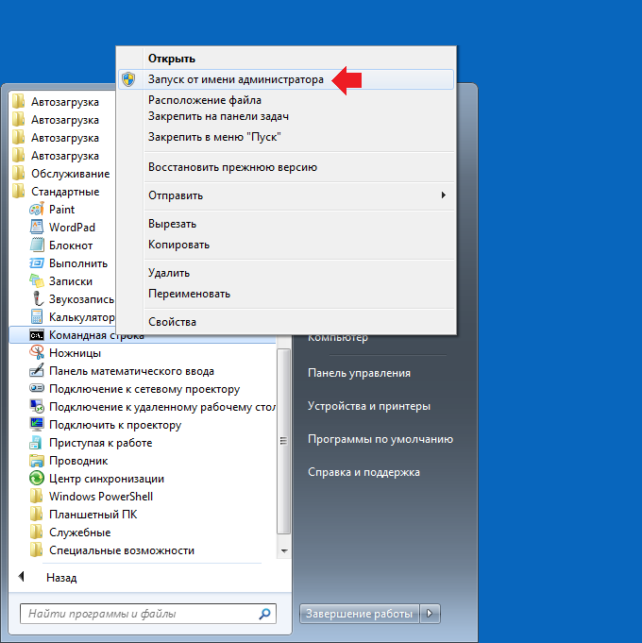The image size is (642, 643).
Task: Click the Проводник explorer icon
Action: click(36, 461)
